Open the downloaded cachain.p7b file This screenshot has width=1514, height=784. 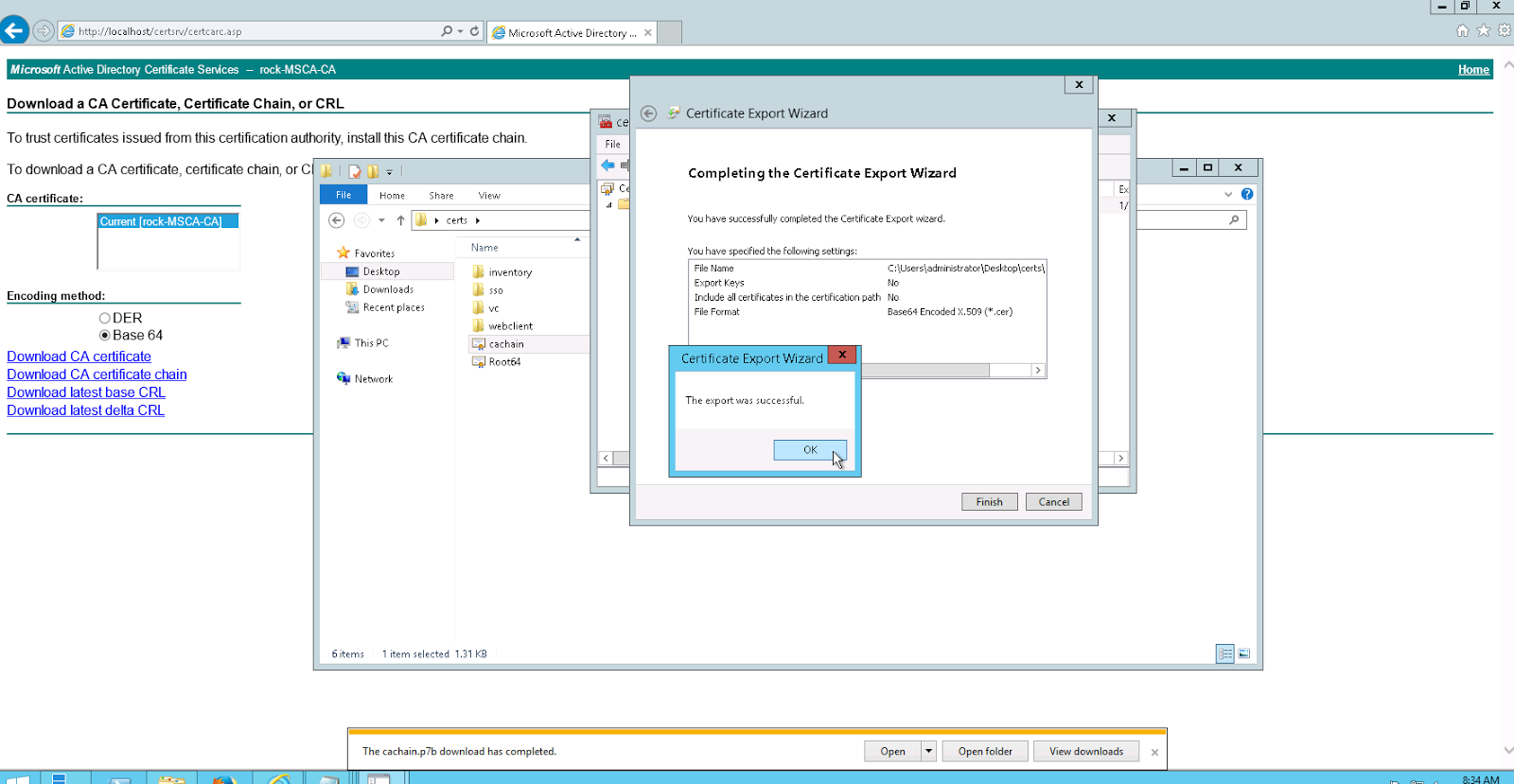pos(892,752)
